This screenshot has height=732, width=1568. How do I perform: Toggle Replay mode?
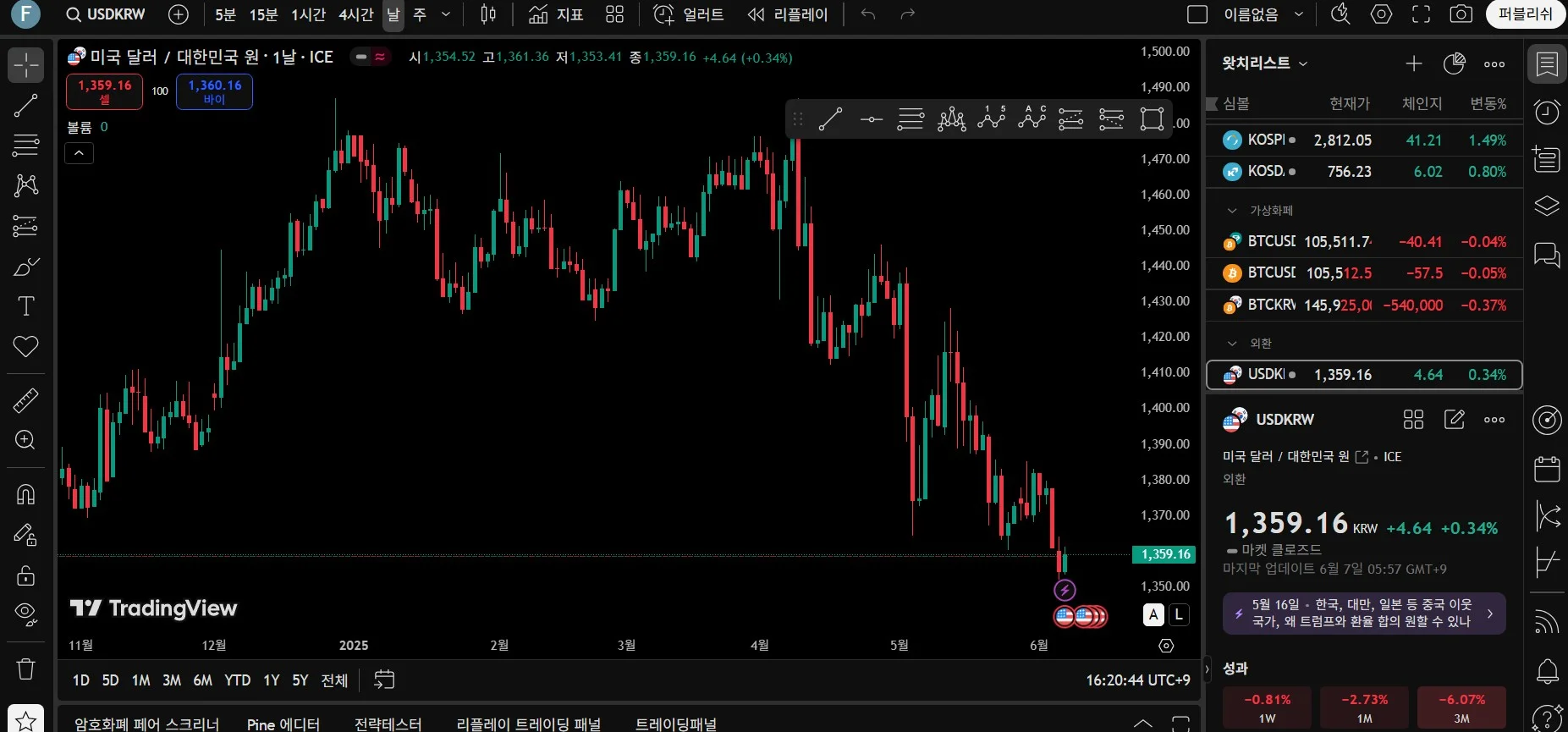tap(788, 14)
